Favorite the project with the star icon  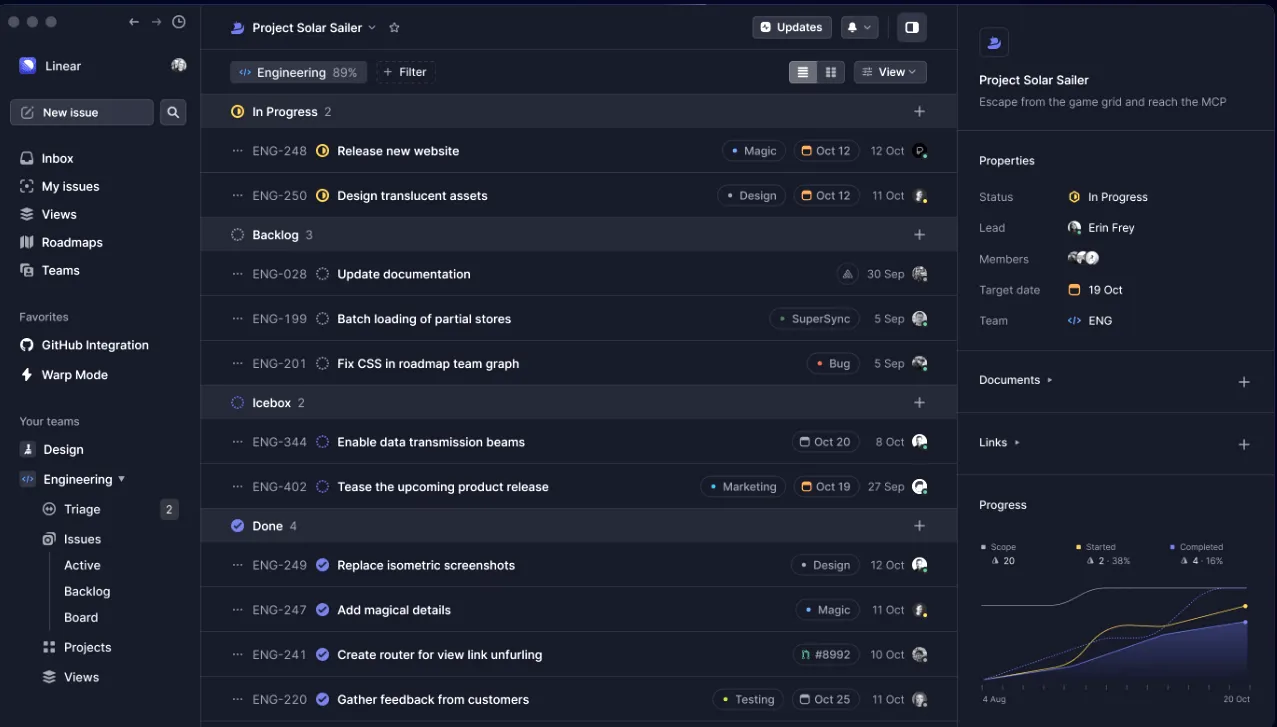tap(394, 28)
